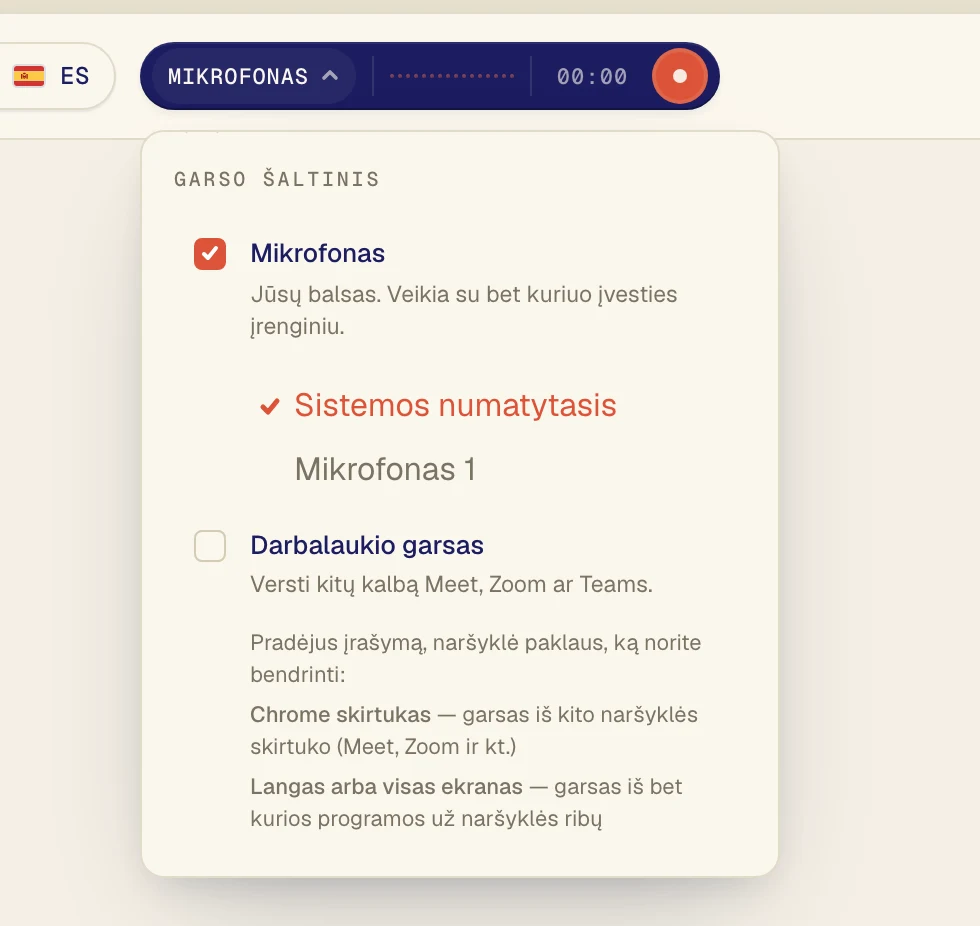Click the Darbalaukio garsas label
Screen dimensions: 980x926
pos(367,545)
